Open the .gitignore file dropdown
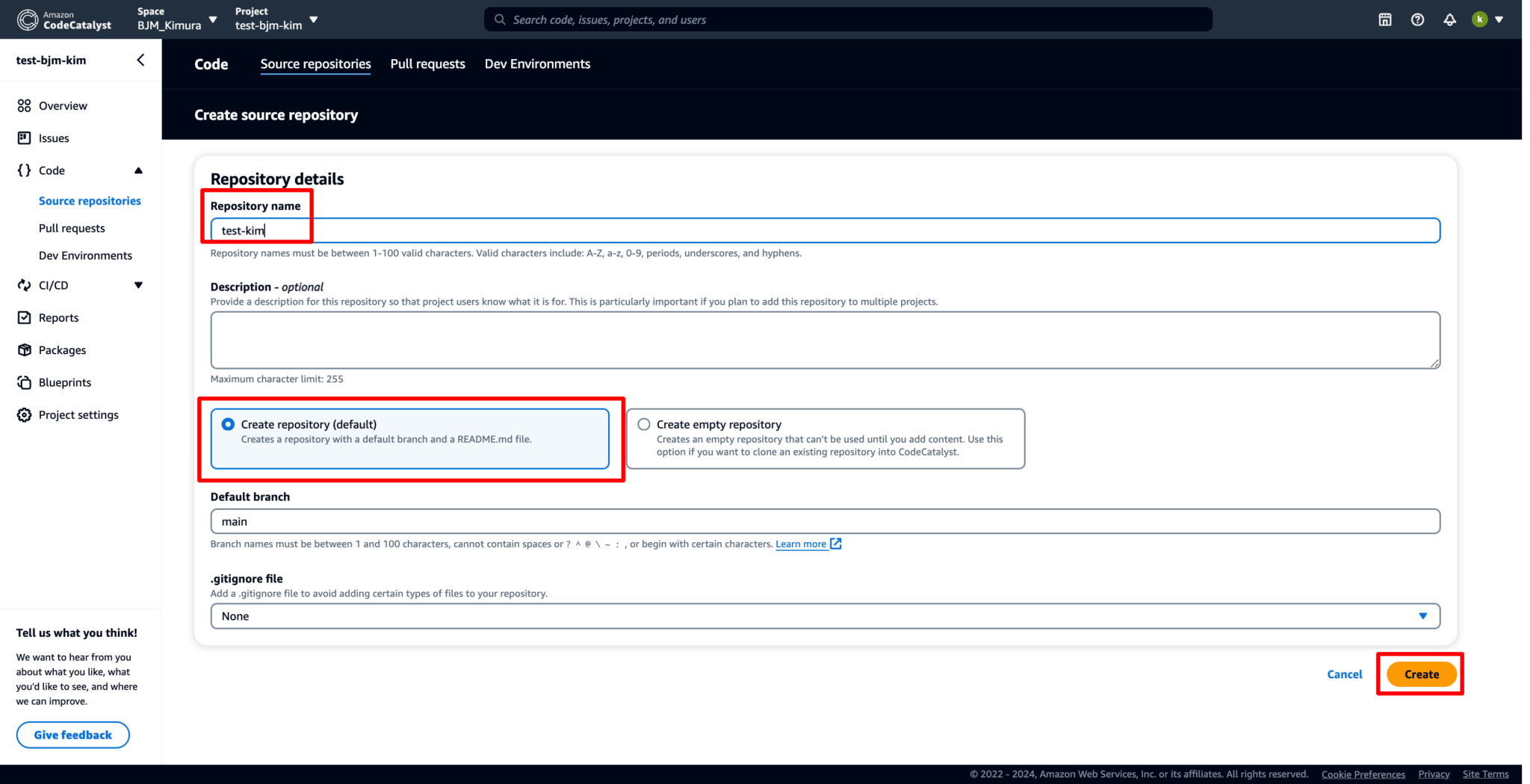The width and height of the screenshot is (1530, 784). coord(1422,615)
